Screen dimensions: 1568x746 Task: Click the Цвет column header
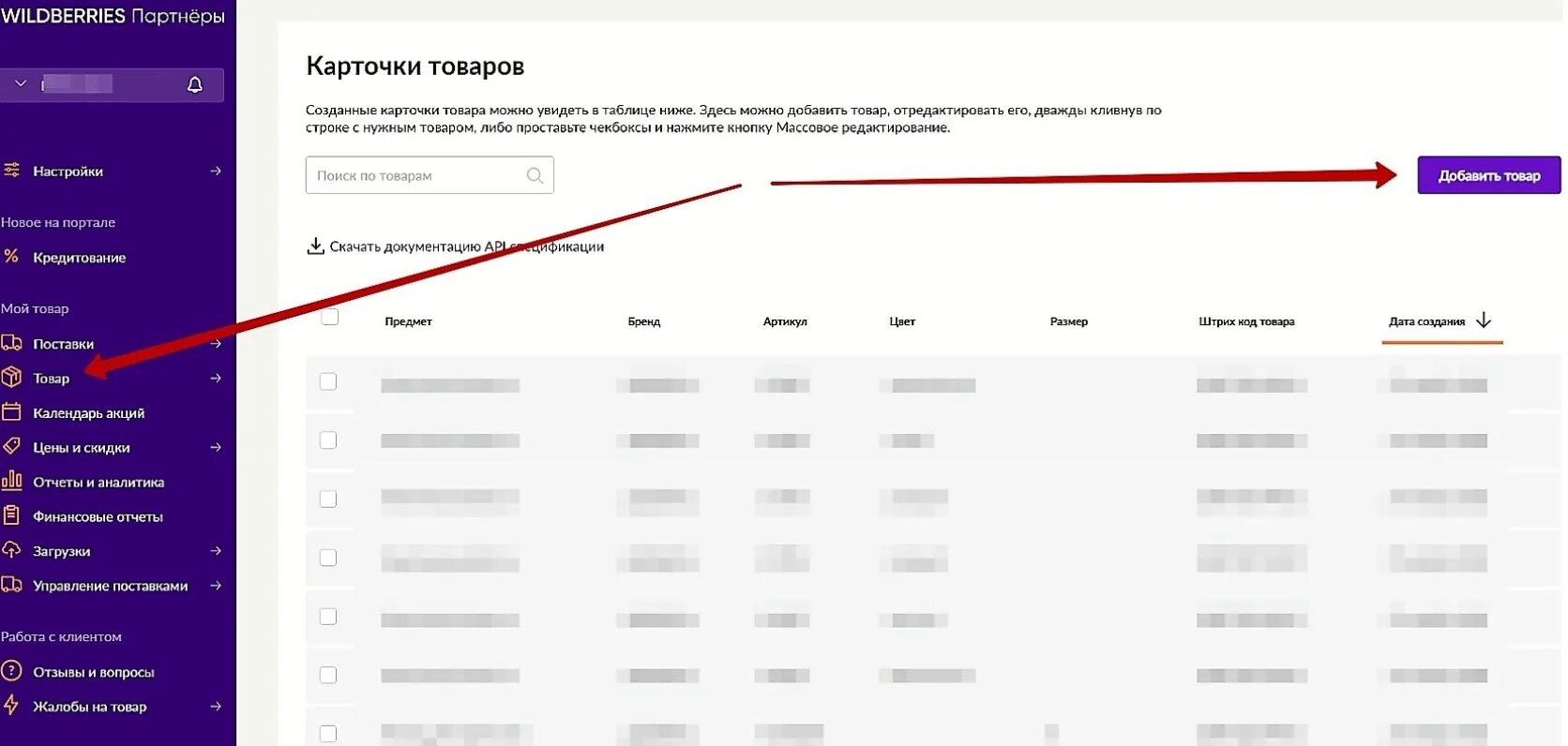(x=902, y=321)
